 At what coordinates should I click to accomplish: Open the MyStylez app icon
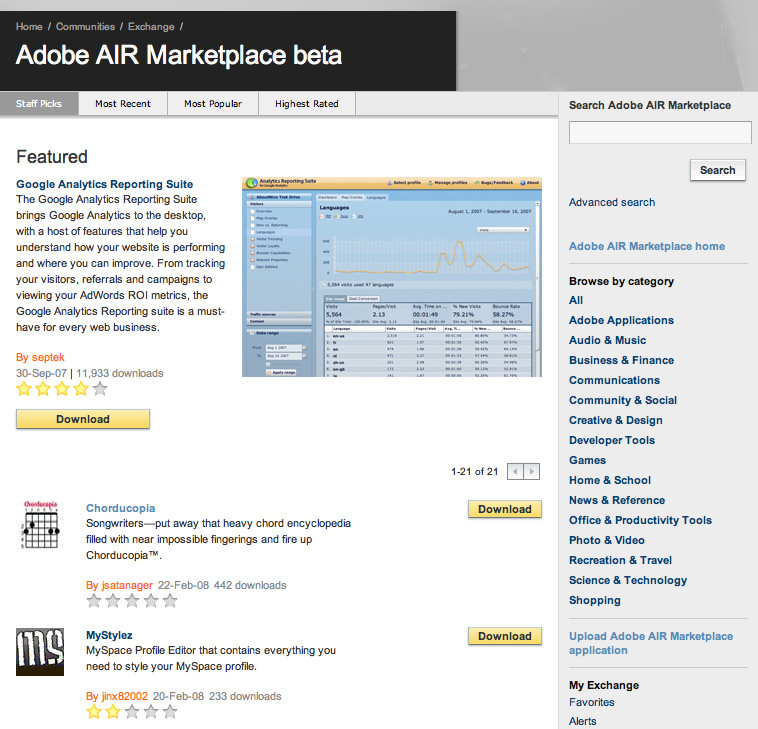click(x=40, y=652)
